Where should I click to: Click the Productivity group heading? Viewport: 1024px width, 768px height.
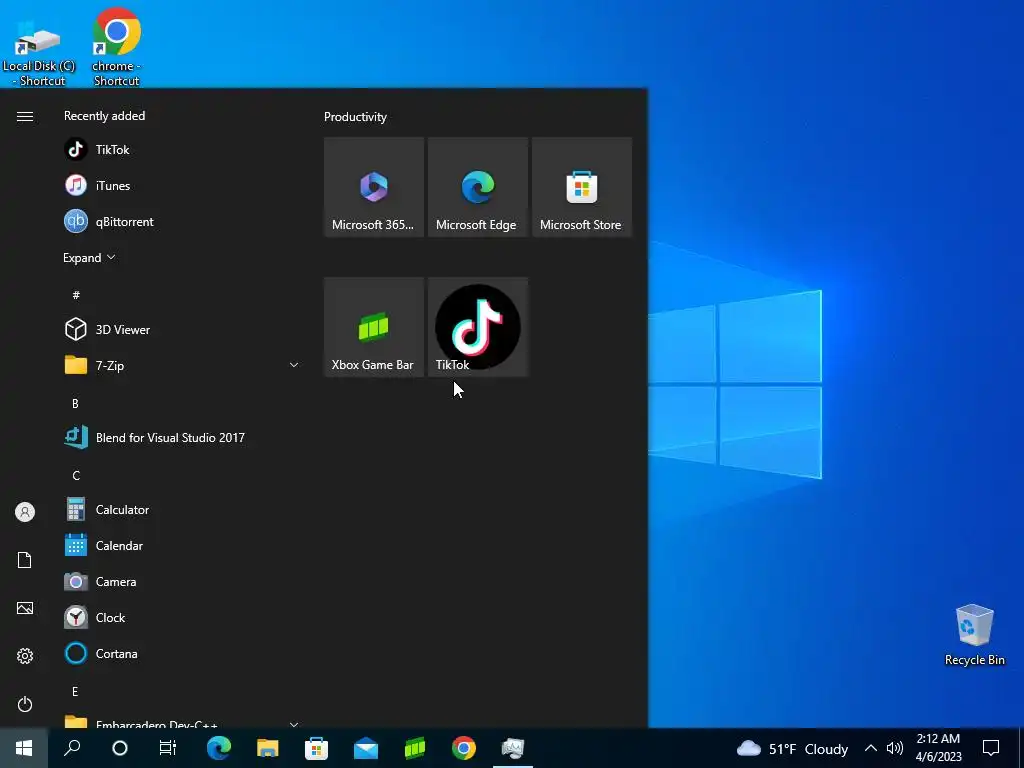pos(355,117)
